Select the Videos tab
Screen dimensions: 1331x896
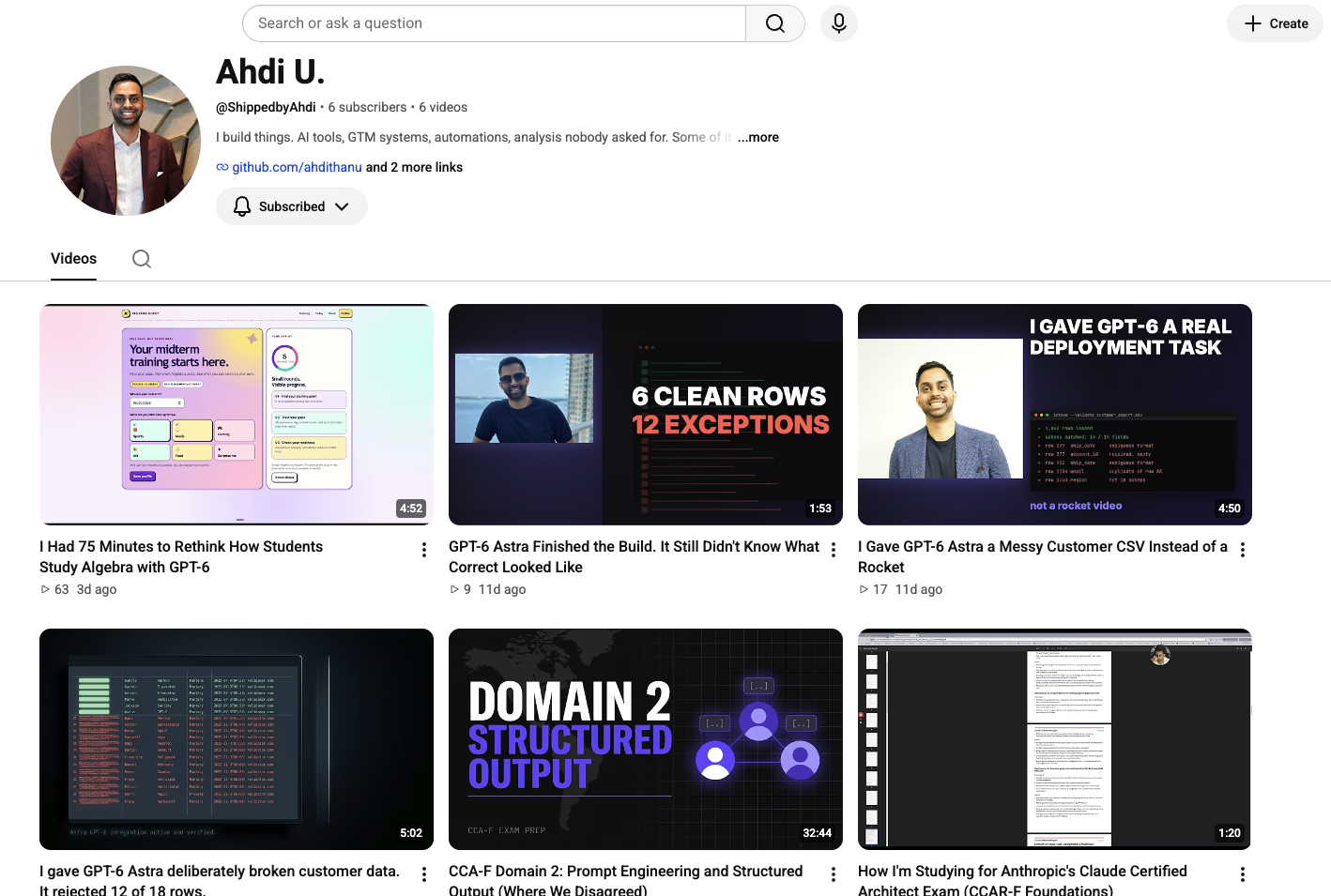click(x=73, y=259)
